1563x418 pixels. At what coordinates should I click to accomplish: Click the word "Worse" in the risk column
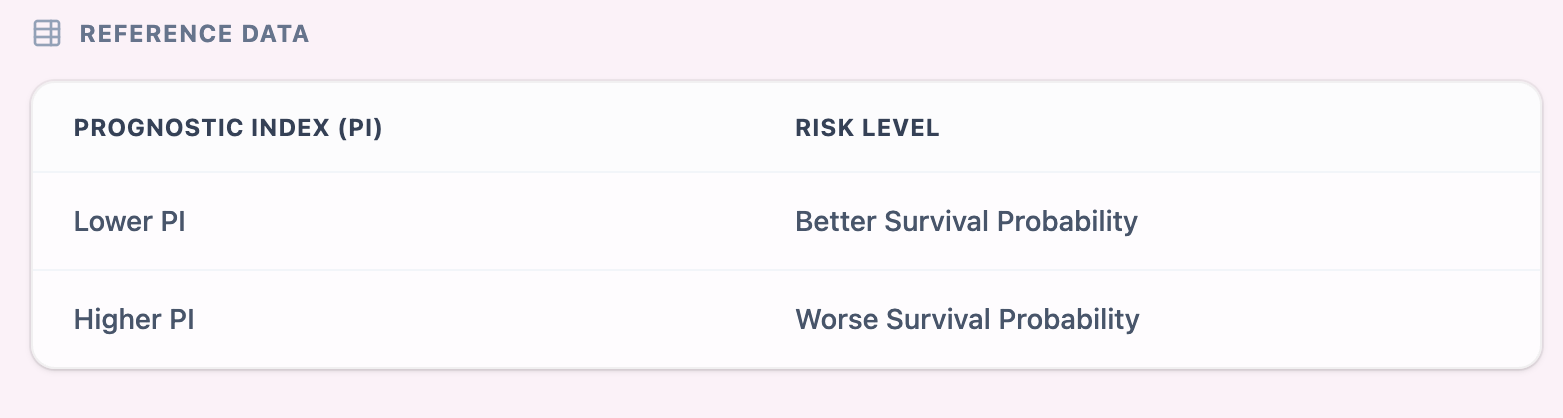[x=835, y=320]
